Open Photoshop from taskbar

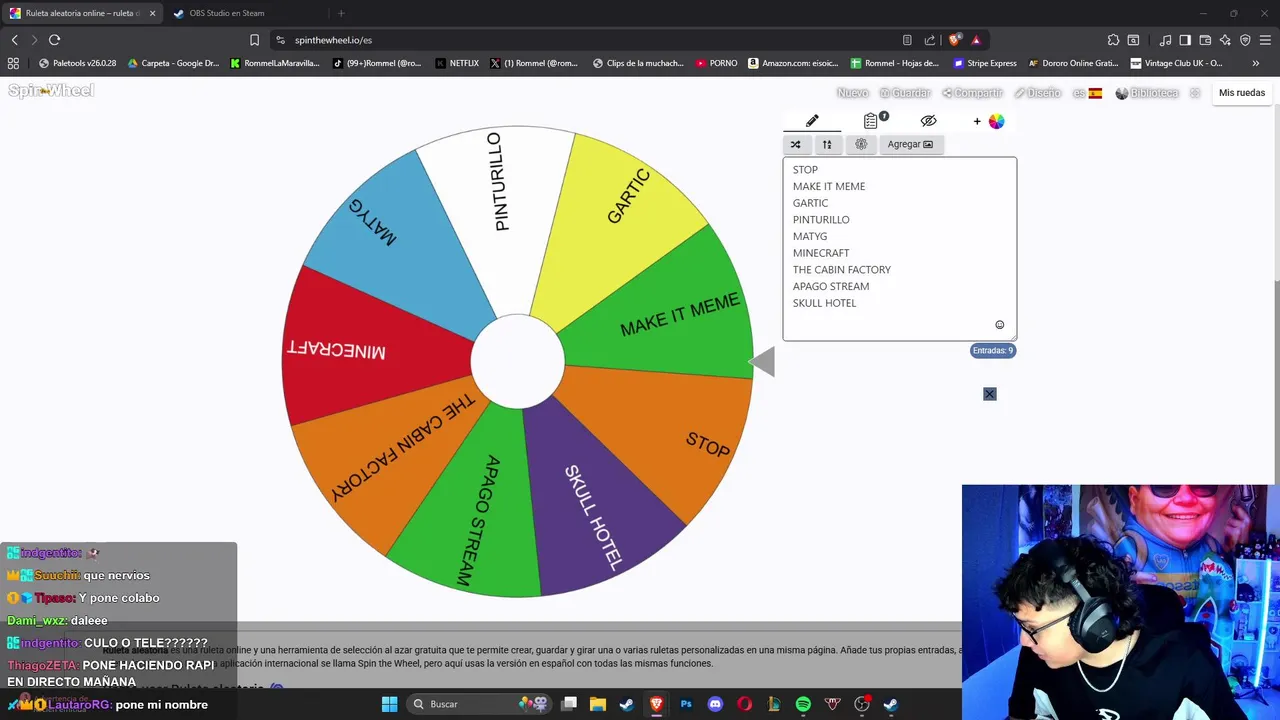click(686, 704)
